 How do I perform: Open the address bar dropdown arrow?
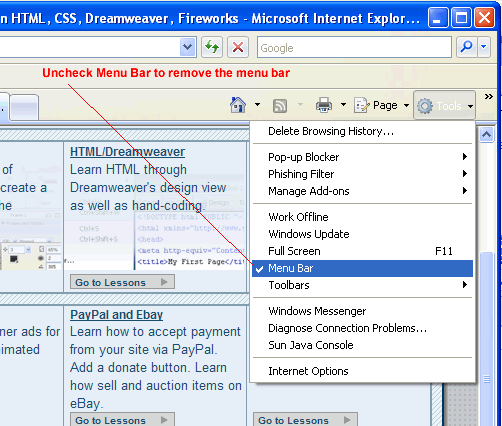pos(188,47)
